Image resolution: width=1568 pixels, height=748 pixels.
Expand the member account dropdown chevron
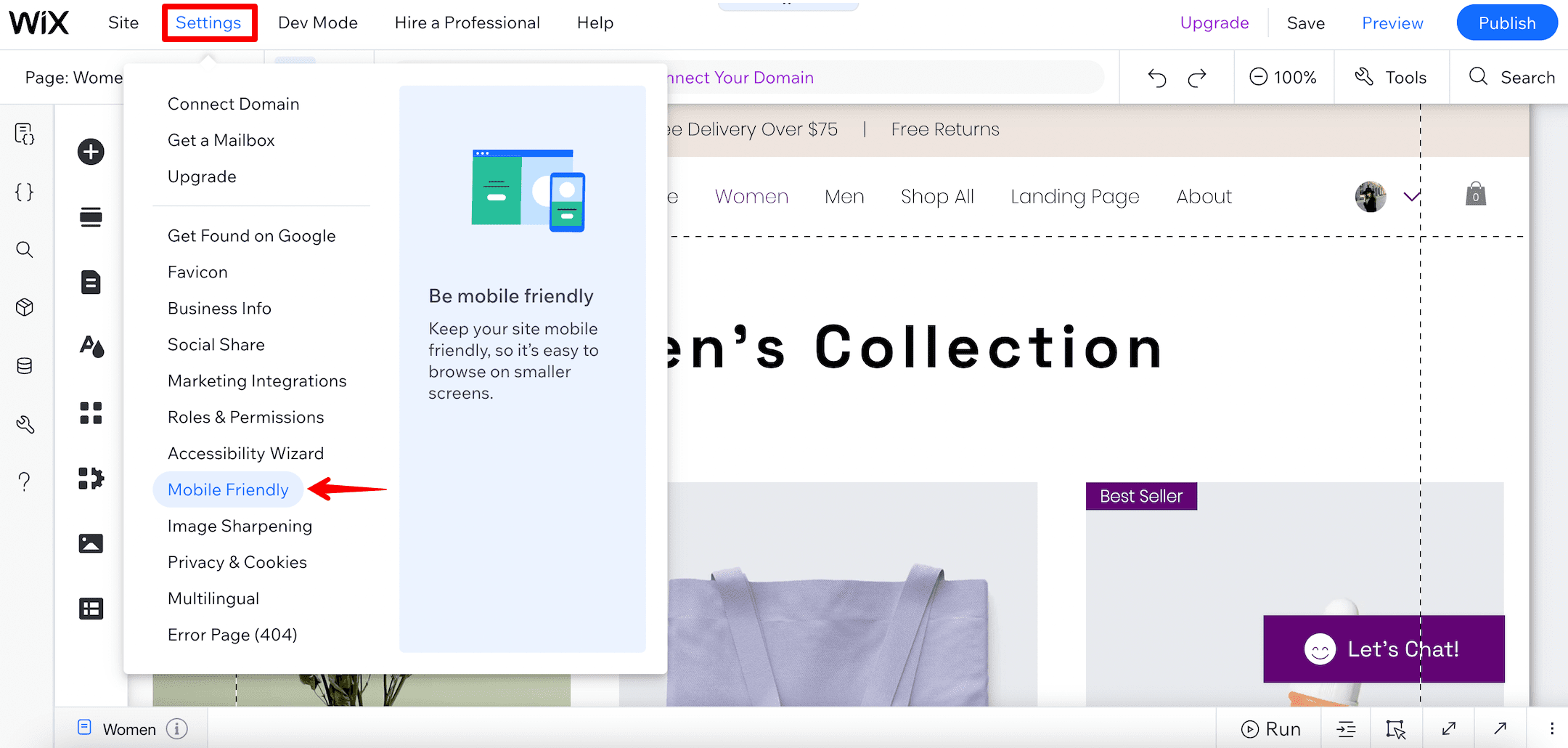coord(1411,196)
